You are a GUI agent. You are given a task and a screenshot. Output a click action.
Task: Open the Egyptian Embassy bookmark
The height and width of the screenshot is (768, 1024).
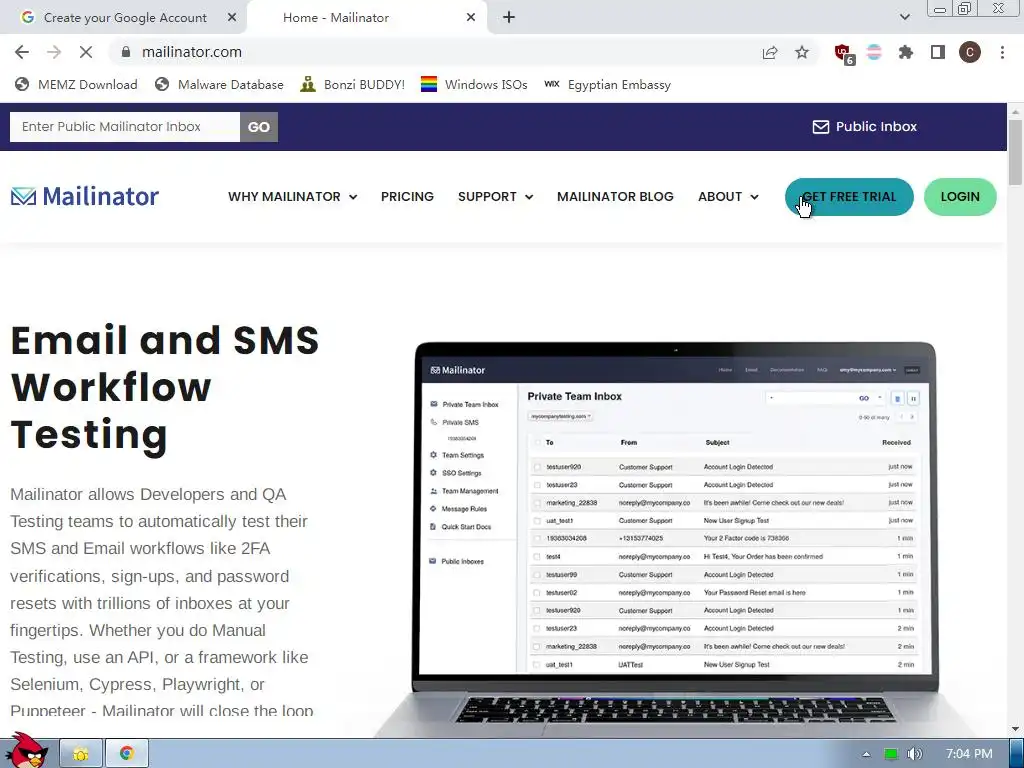click(607, 85)
